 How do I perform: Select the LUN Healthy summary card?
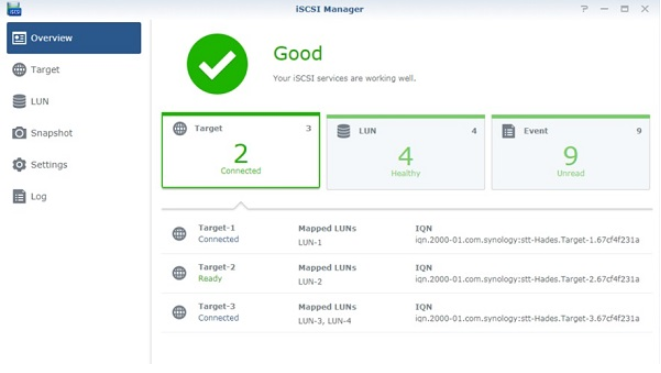point(406,152)
